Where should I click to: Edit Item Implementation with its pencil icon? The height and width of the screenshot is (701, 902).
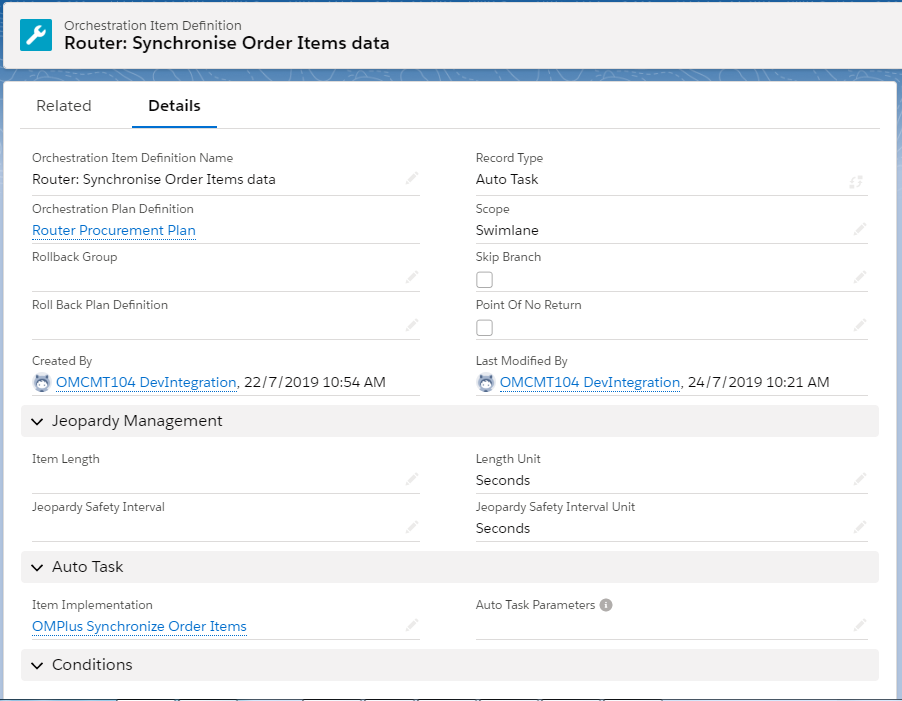411,625
